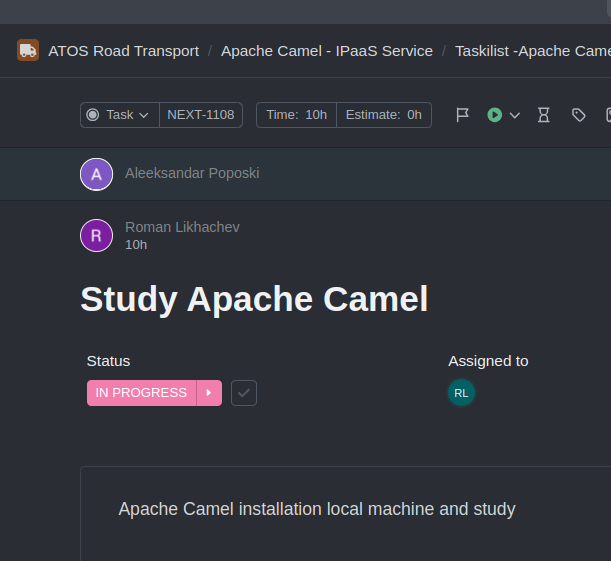The width and height of the screenshot is (611, 561).
Task: Tick the complete task checkmark box
Action: [x=244, y=393]
